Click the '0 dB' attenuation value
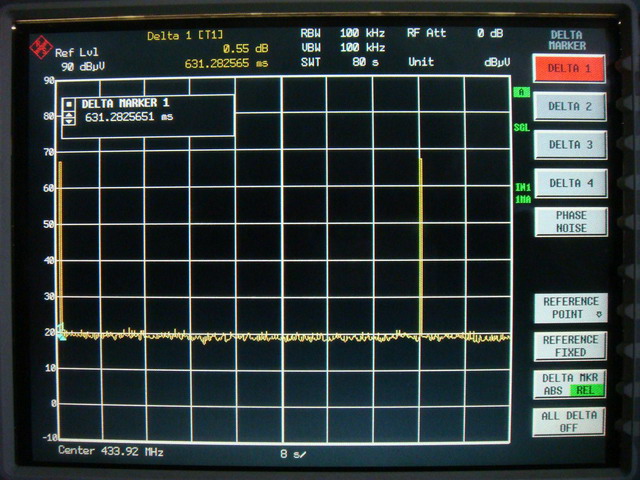640x480 pixels. (x=490, y=33)
